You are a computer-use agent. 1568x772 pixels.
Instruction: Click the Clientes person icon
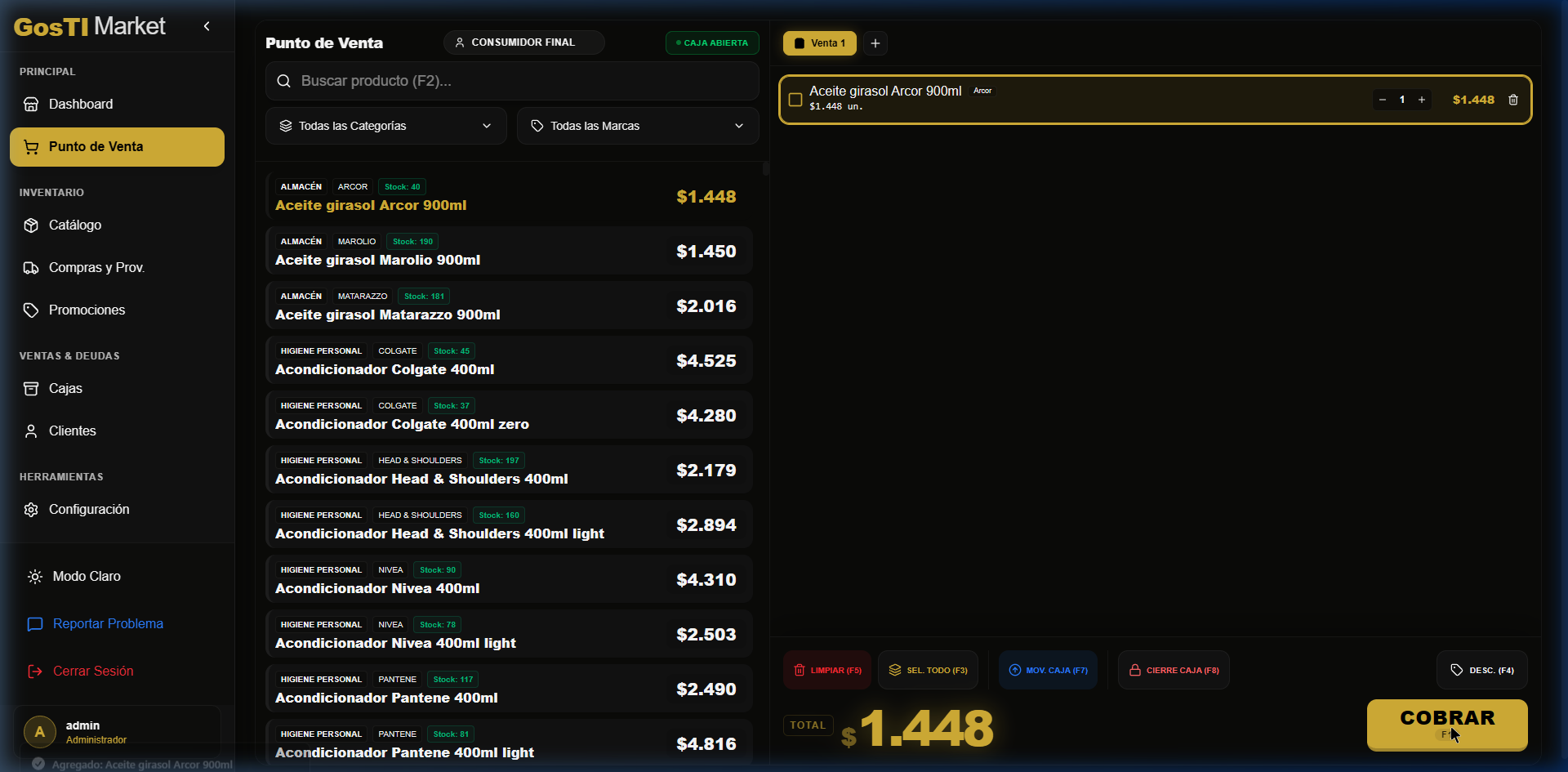(31, 431)
